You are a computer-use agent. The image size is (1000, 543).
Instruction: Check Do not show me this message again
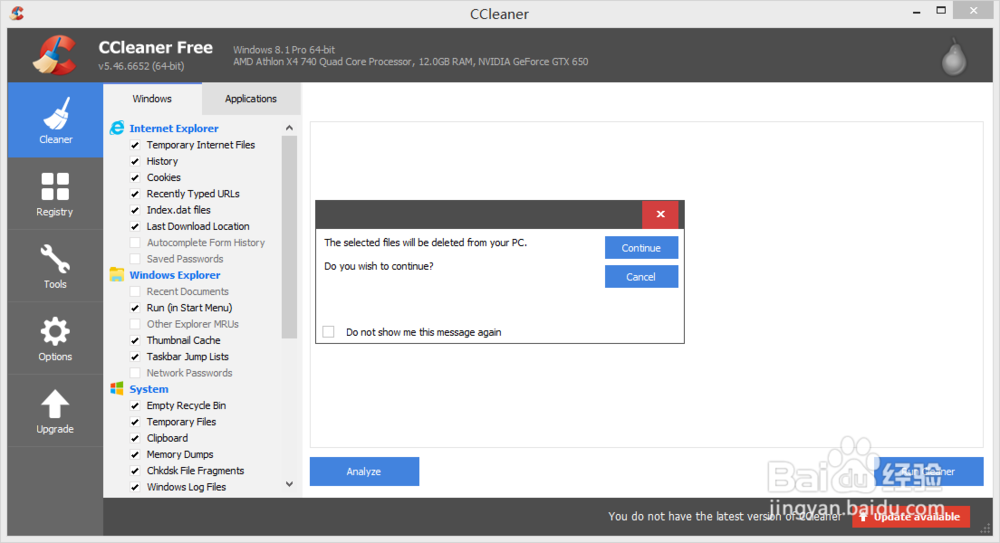pyautogui.click(x=328, y=332)
